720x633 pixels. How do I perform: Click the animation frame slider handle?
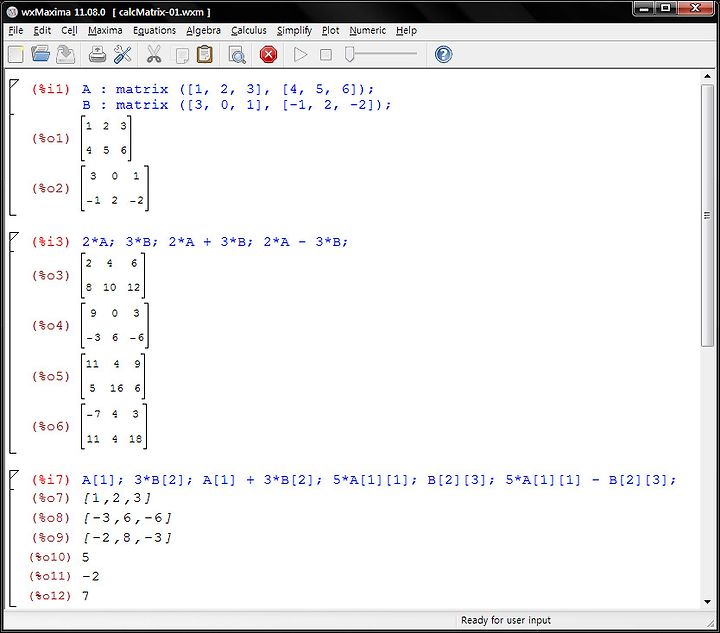click(349, 54)
